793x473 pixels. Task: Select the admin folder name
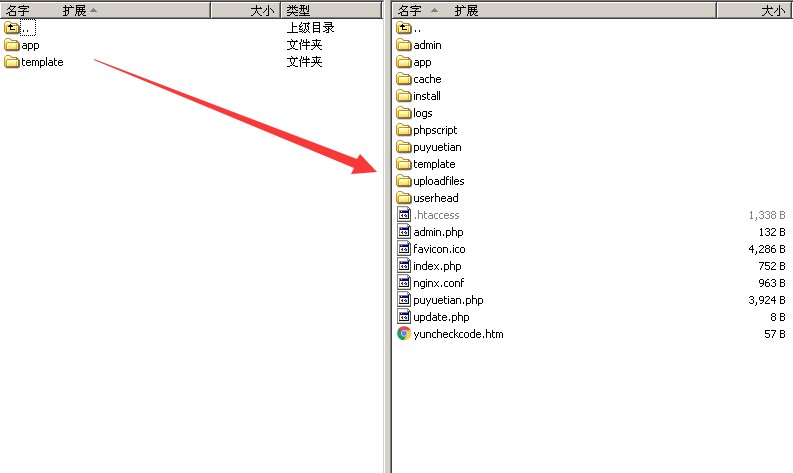point(427,45)
